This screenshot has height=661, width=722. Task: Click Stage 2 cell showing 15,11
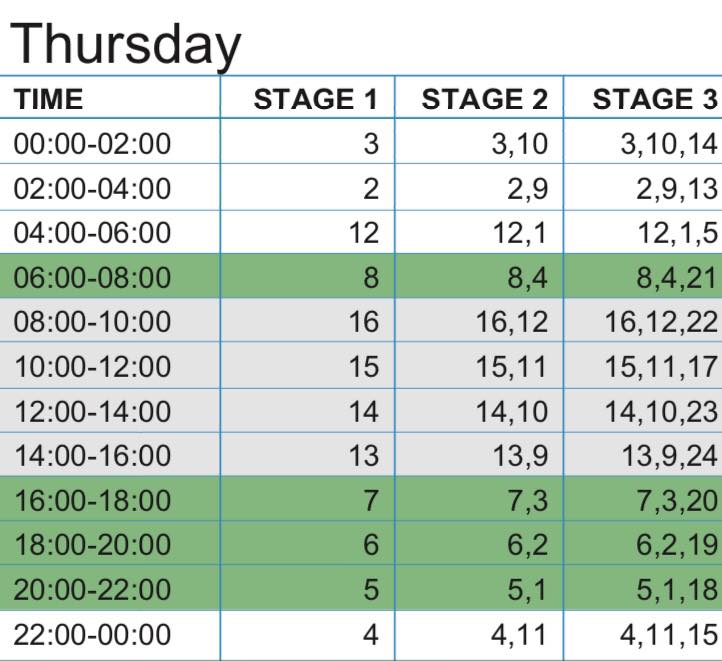click(479, 365)
